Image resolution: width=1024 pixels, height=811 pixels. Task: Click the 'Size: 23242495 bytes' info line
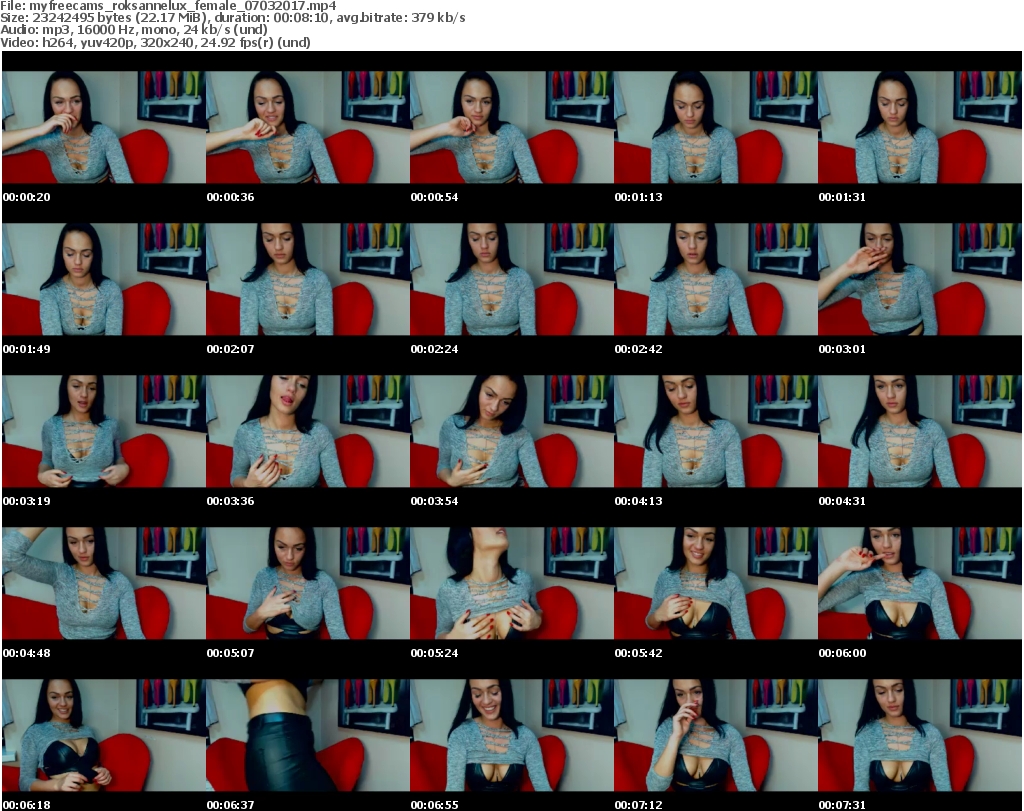[x=232, y=18]
